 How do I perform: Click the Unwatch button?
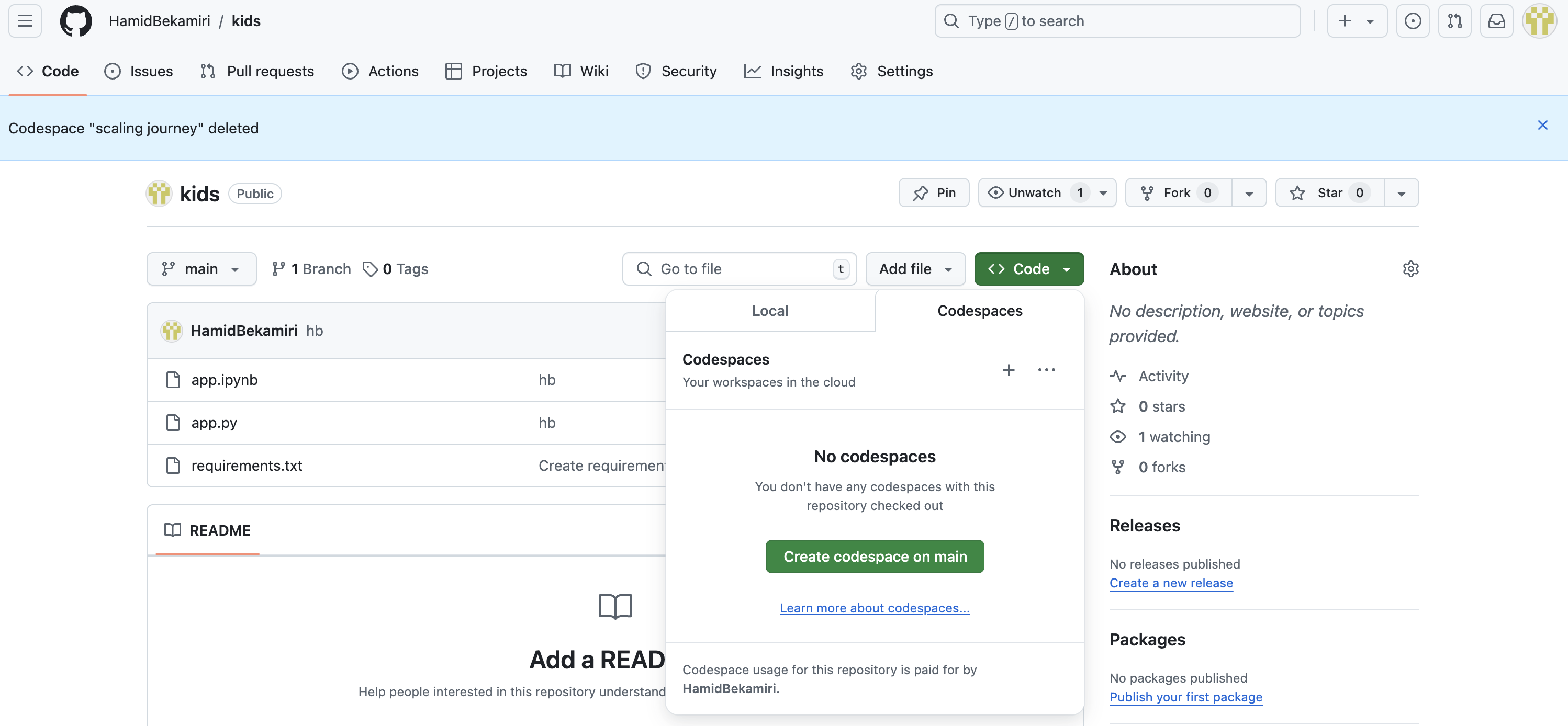coord(1047,193)
